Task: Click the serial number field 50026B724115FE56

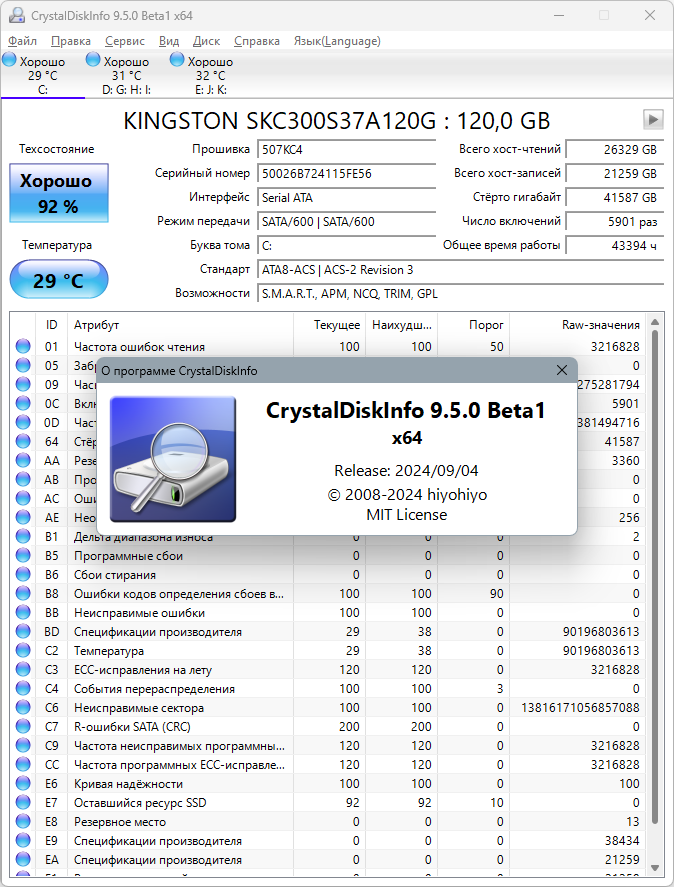Action: point(346,174)
